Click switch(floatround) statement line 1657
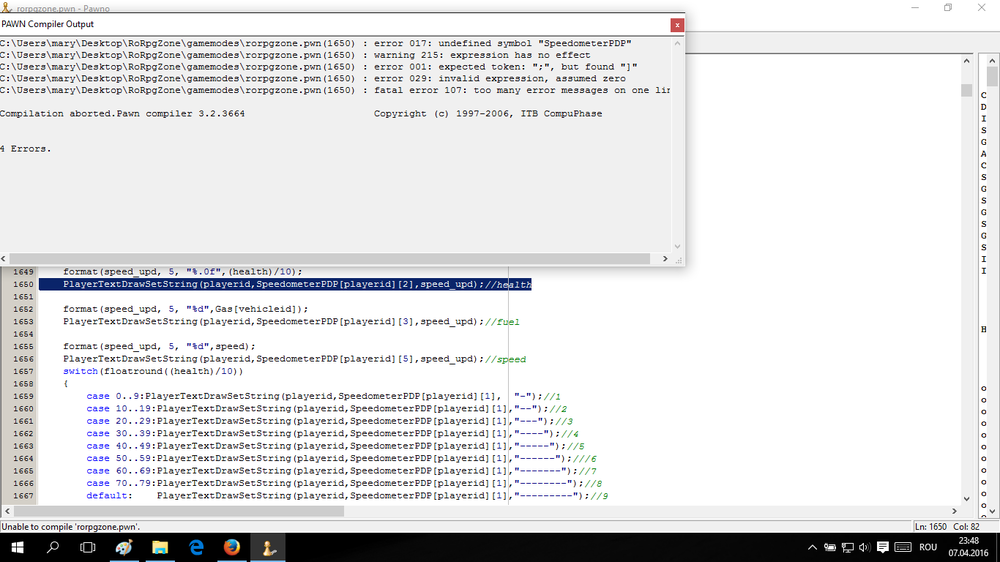The width and height of the screenshot is (1000, 562). 153,371
